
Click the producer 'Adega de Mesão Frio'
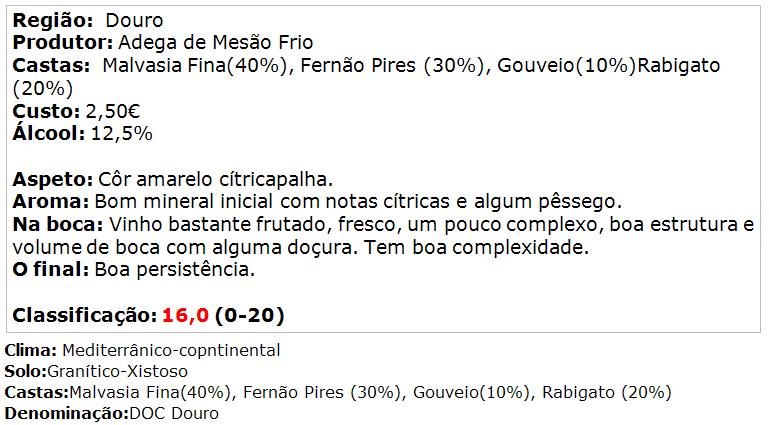click(216, 43)
